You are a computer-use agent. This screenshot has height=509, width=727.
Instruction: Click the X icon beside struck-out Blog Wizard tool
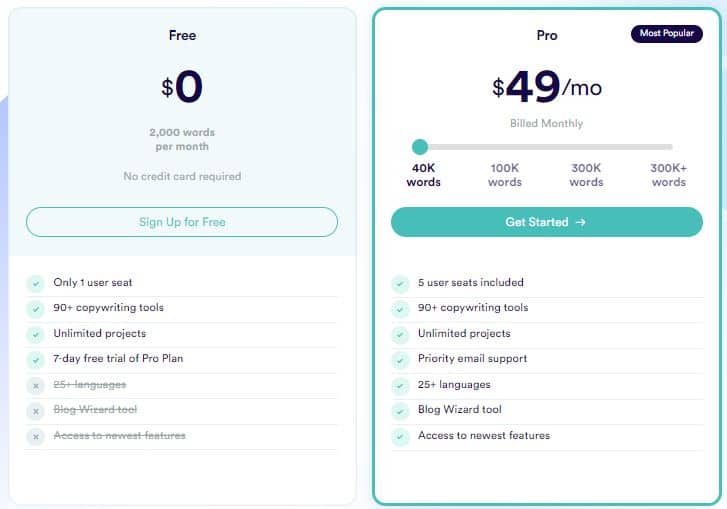[36, 411]
